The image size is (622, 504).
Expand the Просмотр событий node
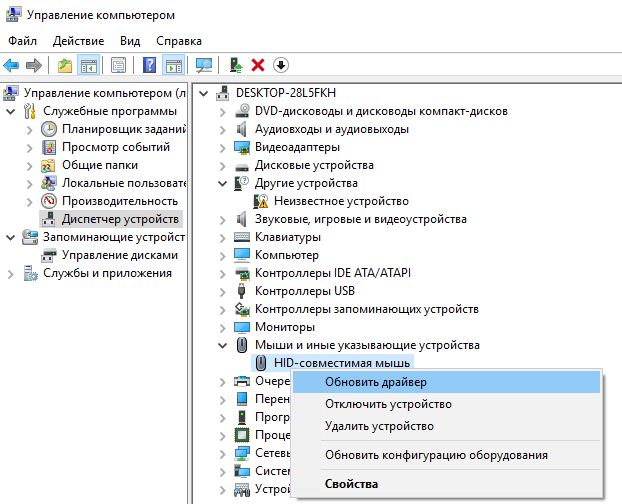29,148
